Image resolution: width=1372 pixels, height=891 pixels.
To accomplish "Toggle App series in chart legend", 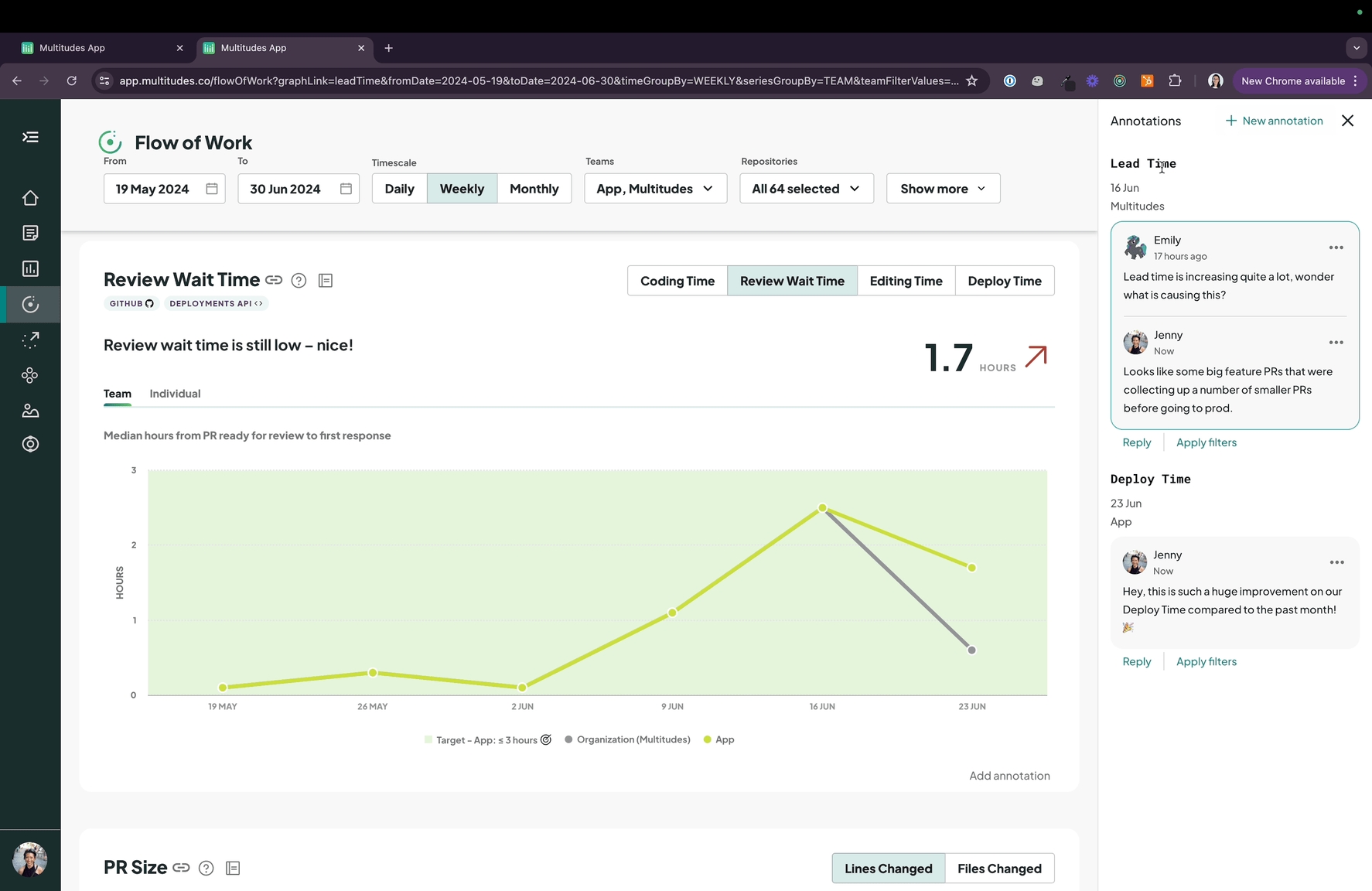I will pos(719,739).
